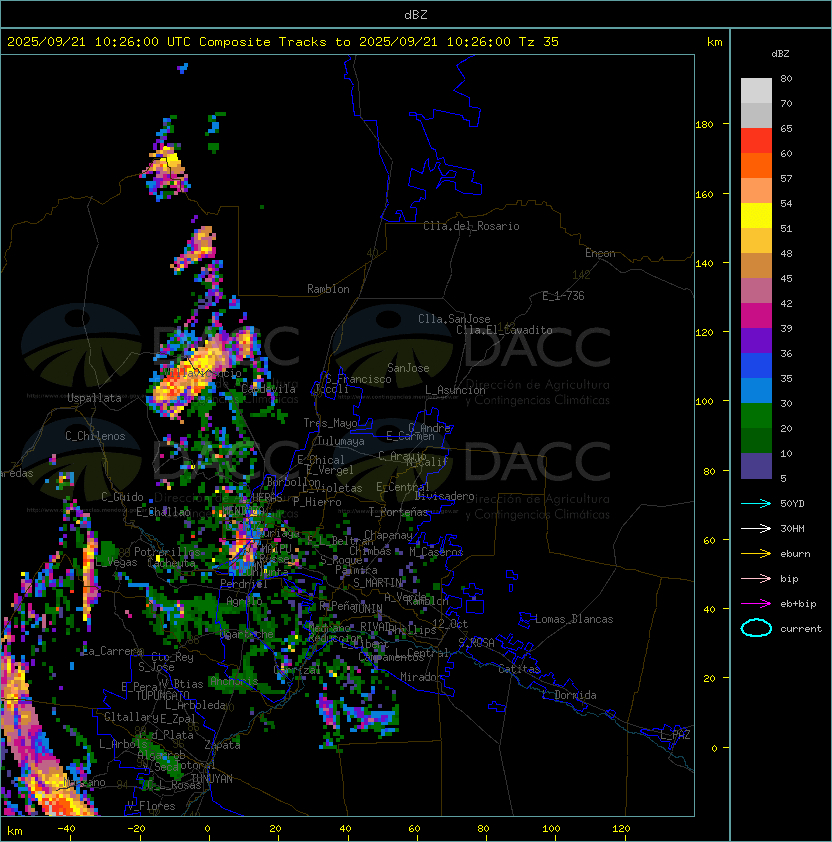Click the Perdriel map label
This screenshot has width=832, height=842.
(244, 583)
